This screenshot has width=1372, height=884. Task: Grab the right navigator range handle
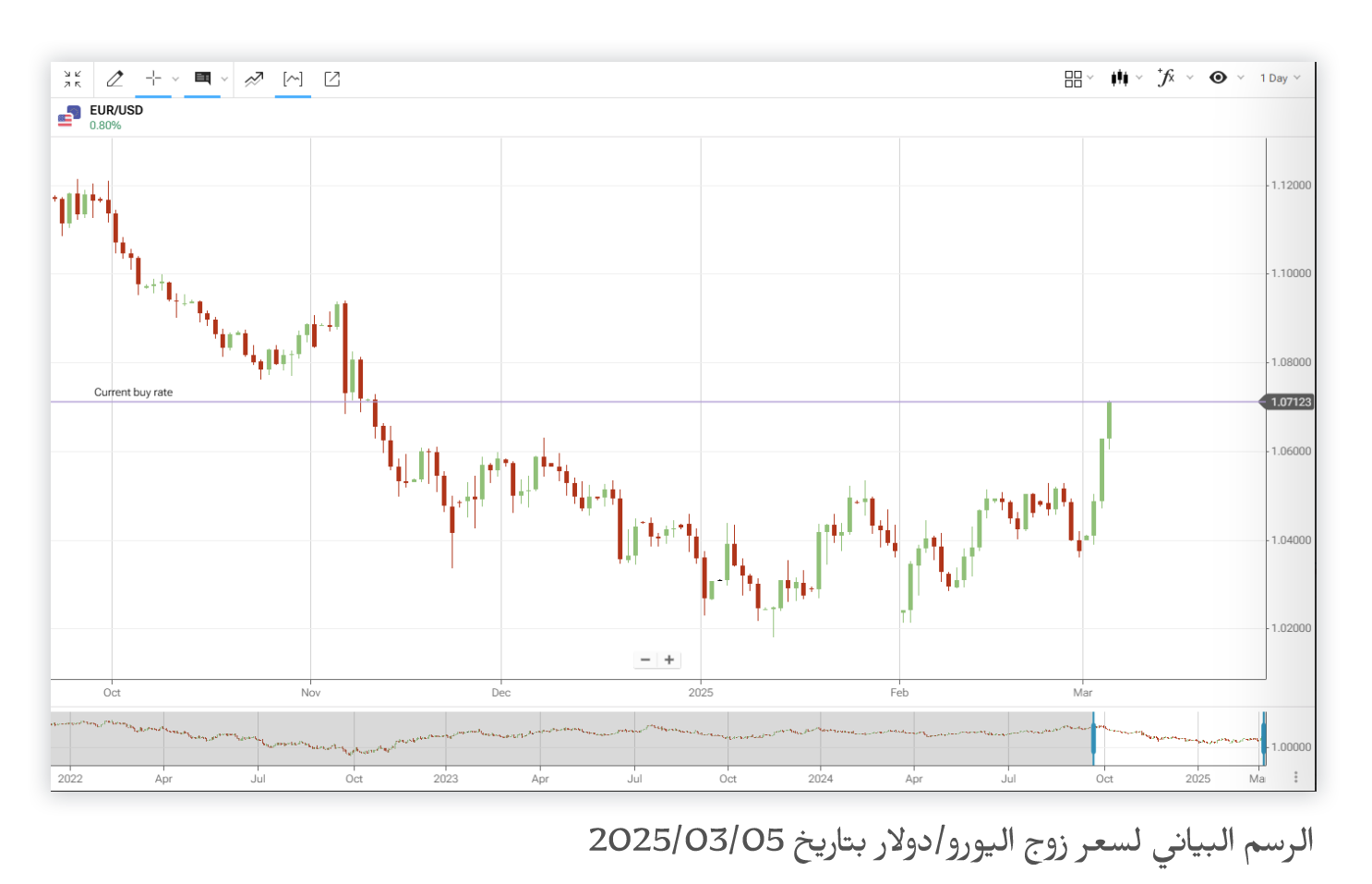(1263, 738)
